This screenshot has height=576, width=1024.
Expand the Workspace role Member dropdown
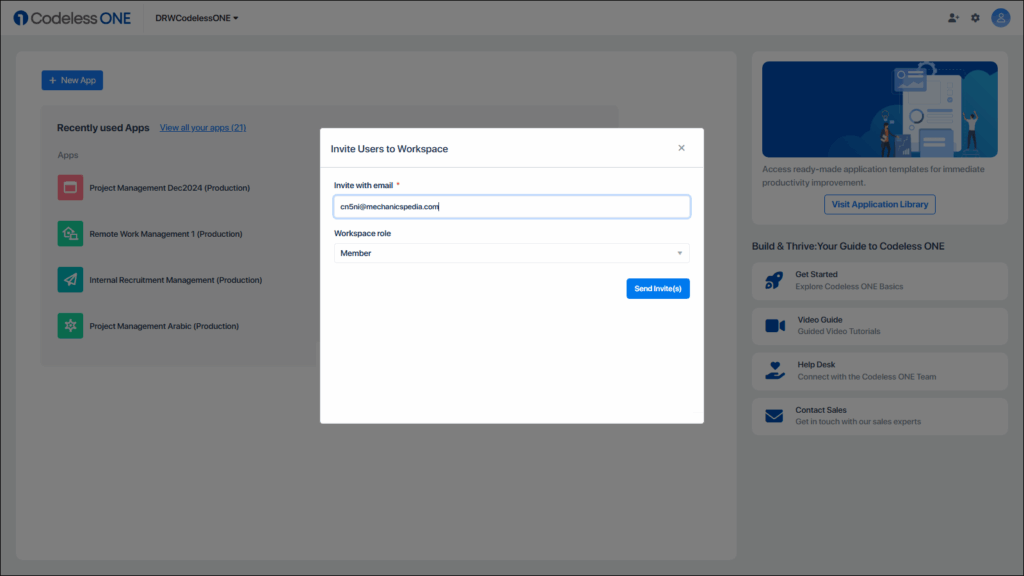click(x=512, y=253)
